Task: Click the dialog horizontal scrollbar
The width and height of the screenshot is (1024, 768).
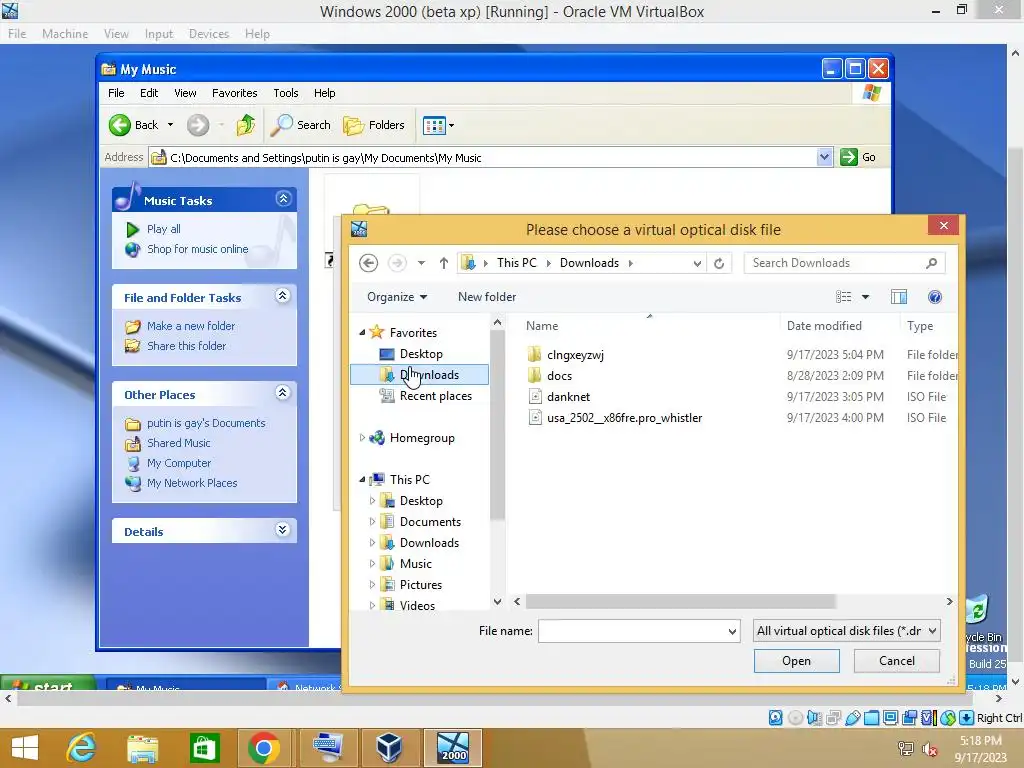Action: [679, 601]
